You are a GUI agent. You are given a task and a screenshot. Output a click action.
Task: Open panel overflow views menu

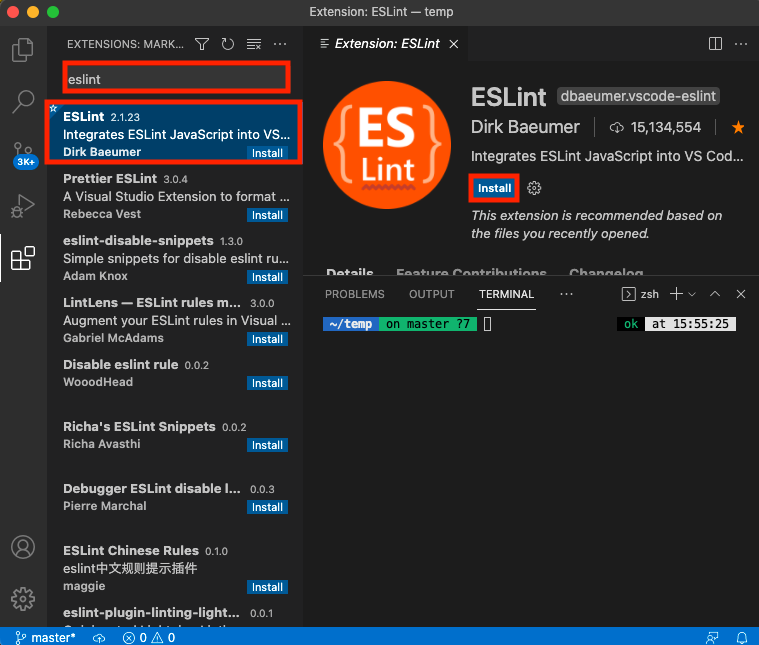click(566, 294)
